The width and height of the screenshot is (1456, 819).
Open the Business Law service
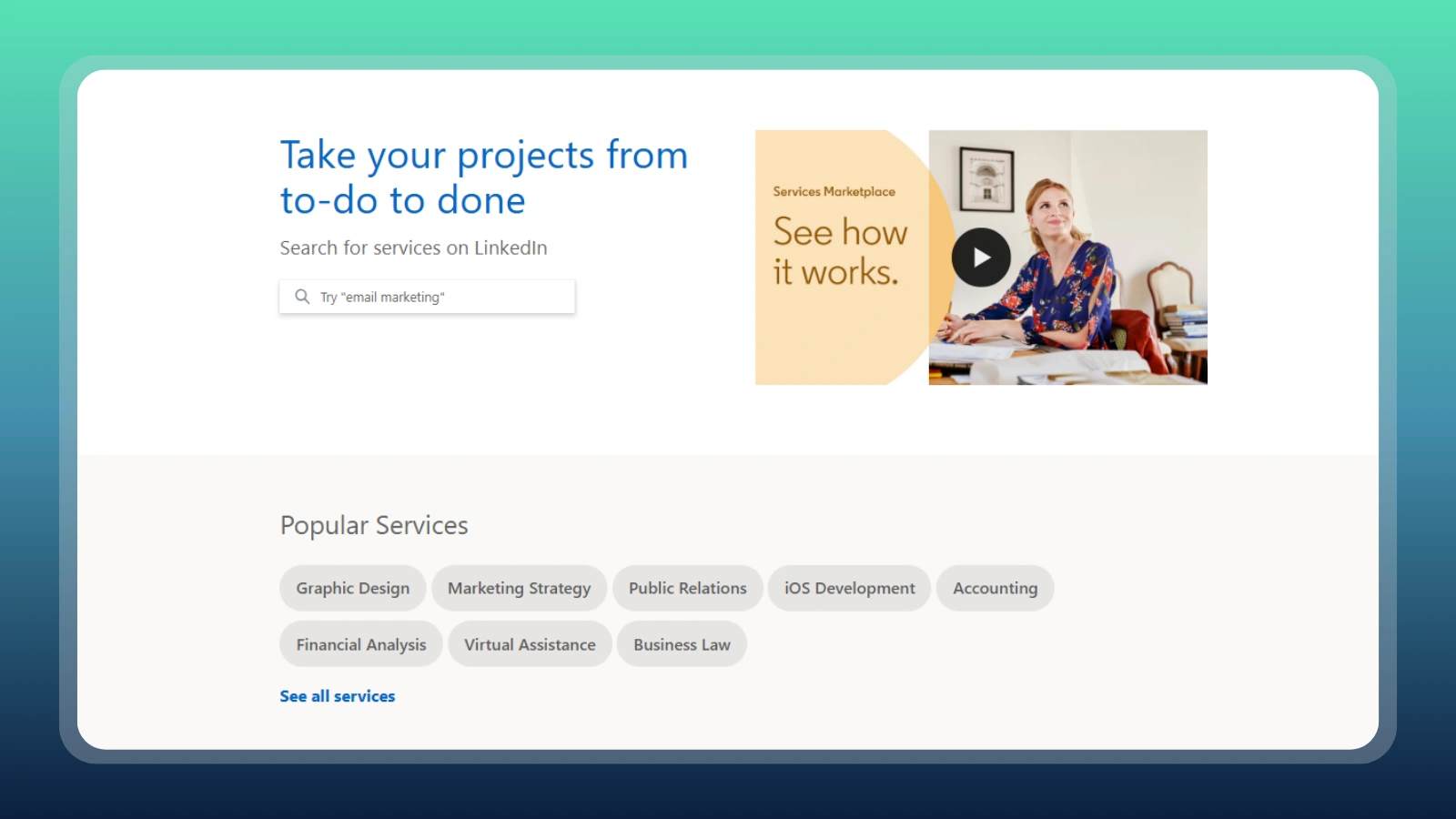click(x=682, y=644)
